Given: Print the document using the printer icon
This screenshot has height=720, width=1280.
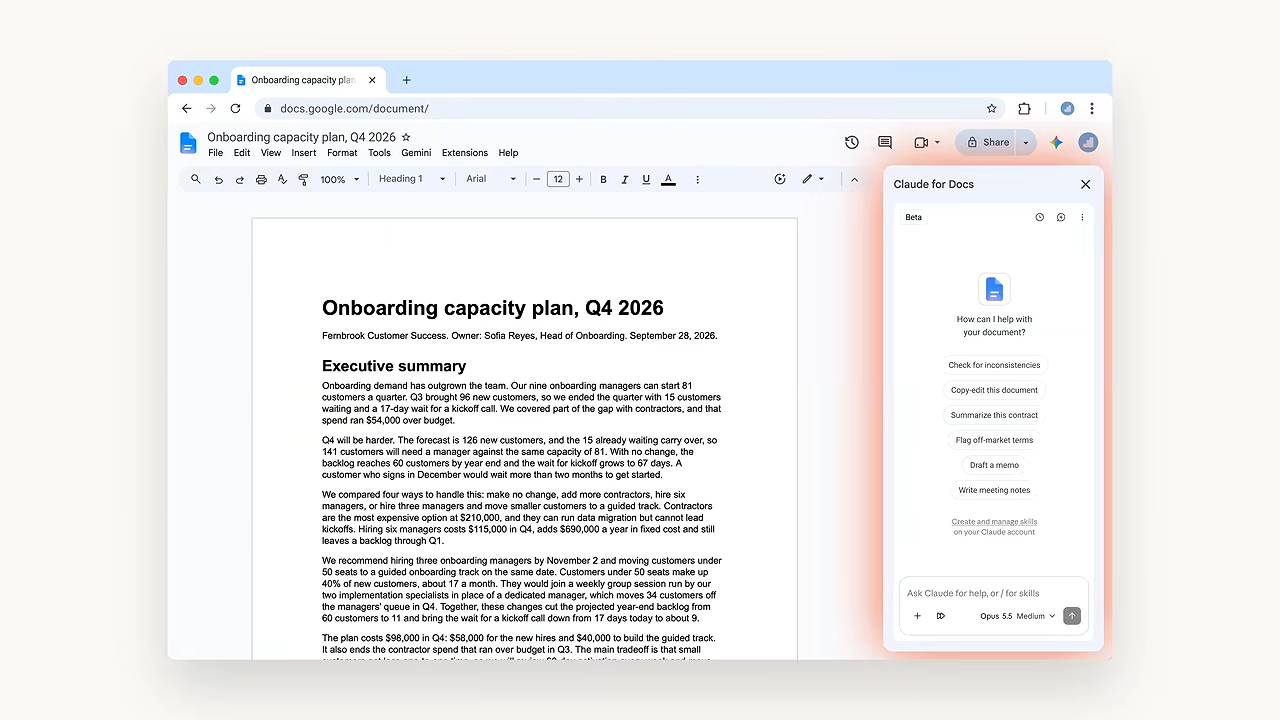Looking at the screenshot, I should point(261,180).
